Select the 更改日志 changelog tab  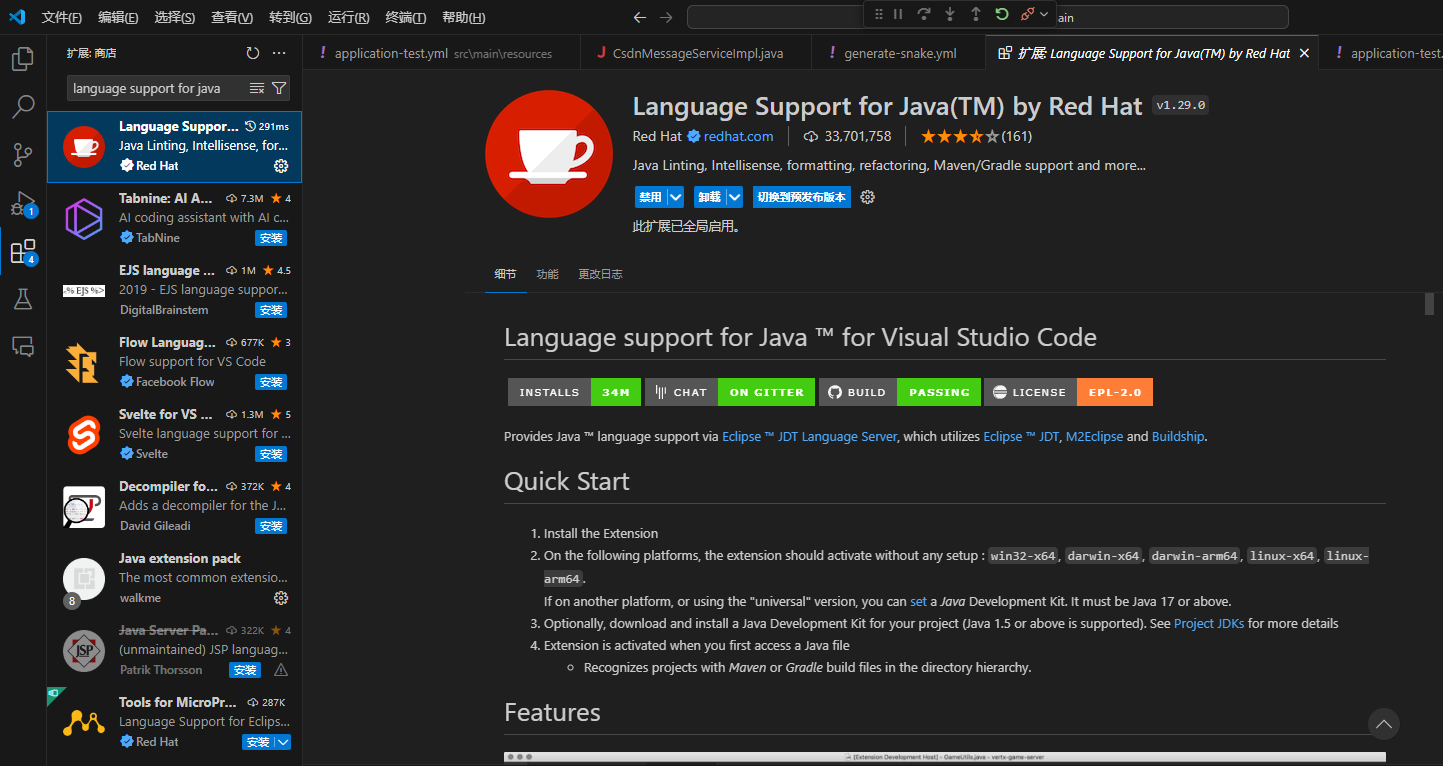(600, 274)
